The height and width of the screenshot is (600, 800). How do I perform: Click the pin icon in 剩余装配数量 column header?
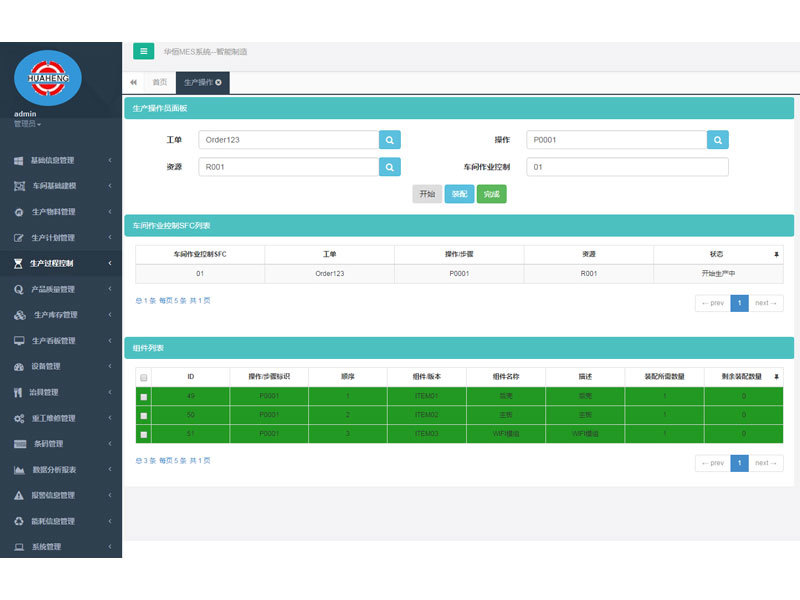point(776,377)
